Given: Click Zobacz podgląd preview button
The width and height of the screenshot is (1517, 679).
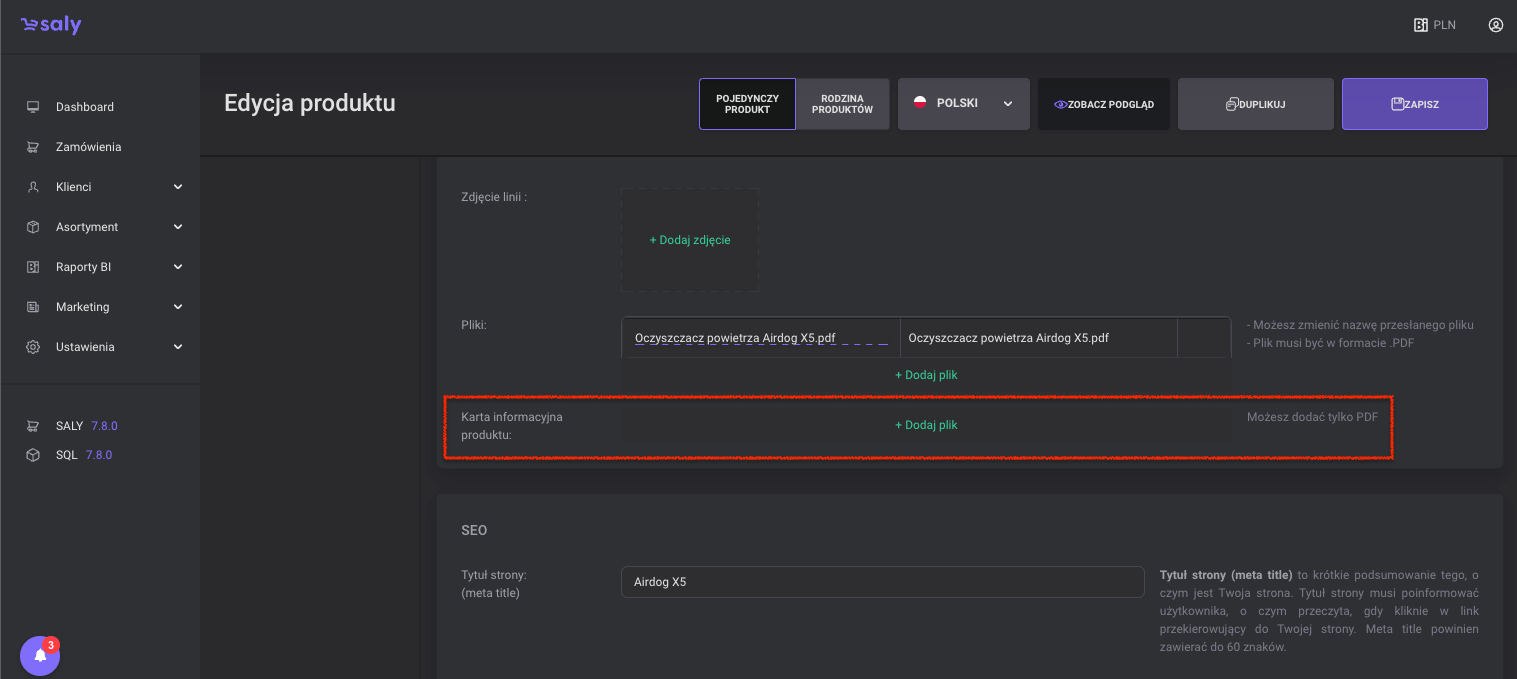Looking at the screenshot, I should coord(1103,104).
